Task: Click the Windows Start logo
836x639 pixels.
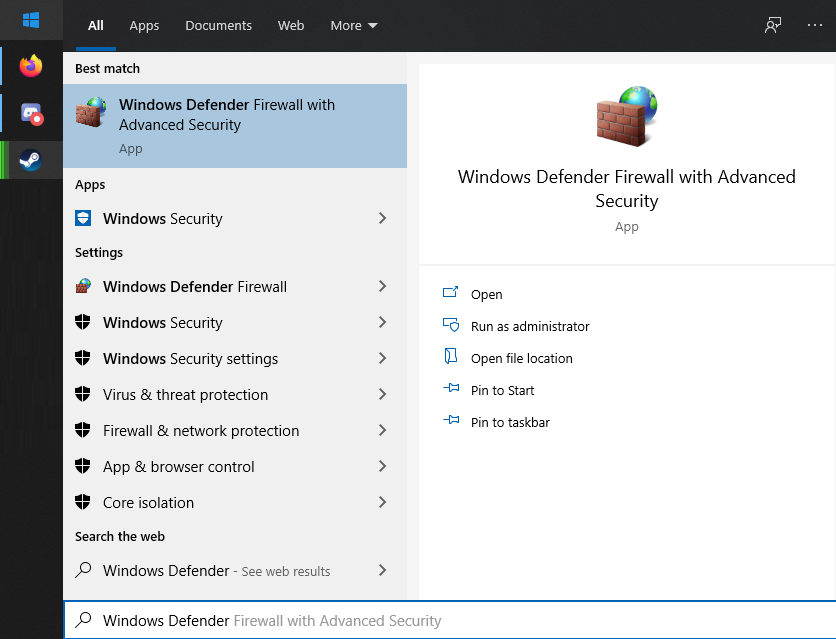Action: coord(31,20)
